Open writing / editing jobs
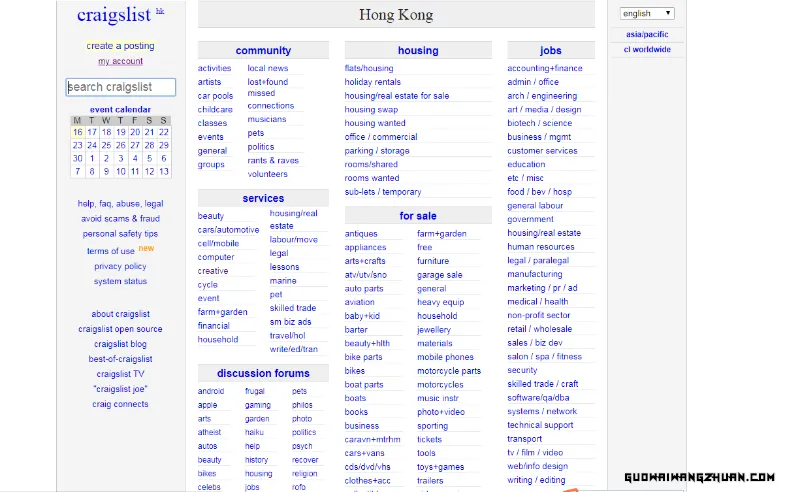This screenshot has height=492, width=785. 536,480
